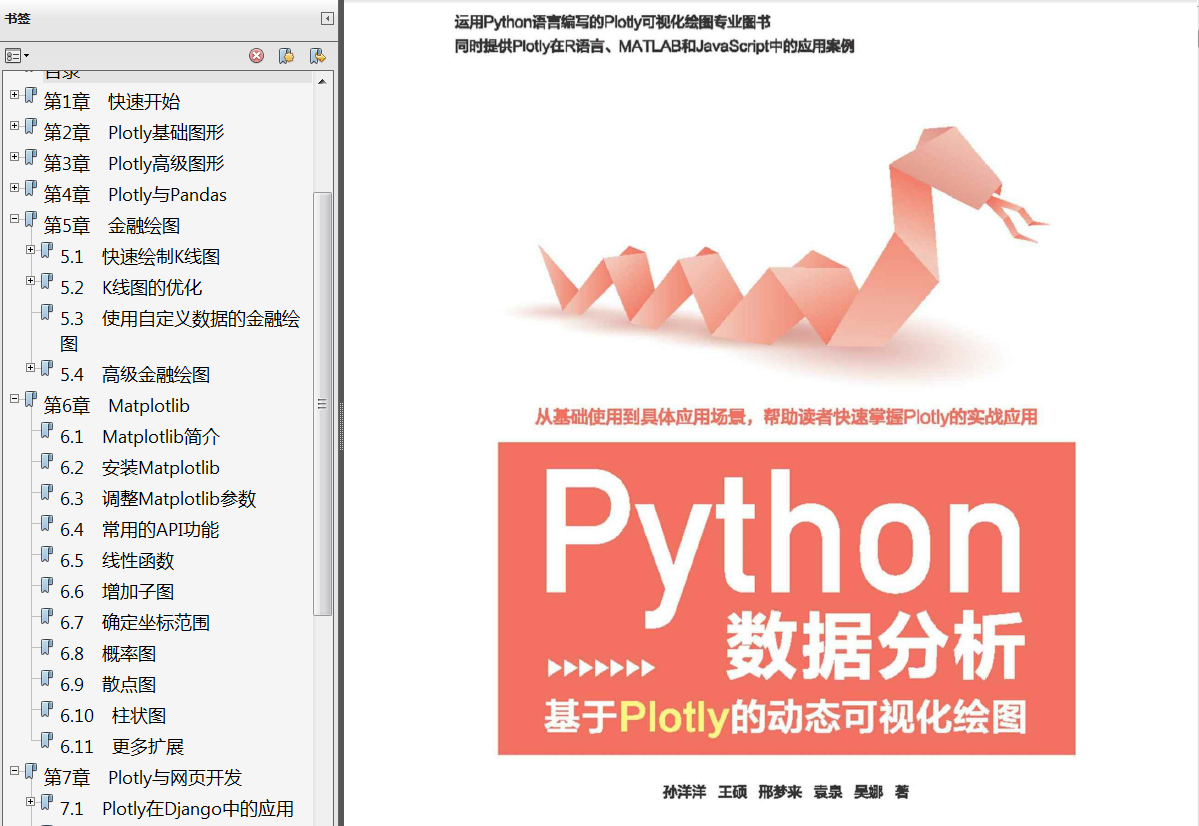Open bookmark 第7章 Plotly与网页开发
This screenshot has width=1199, height=826.
[142, 778]
